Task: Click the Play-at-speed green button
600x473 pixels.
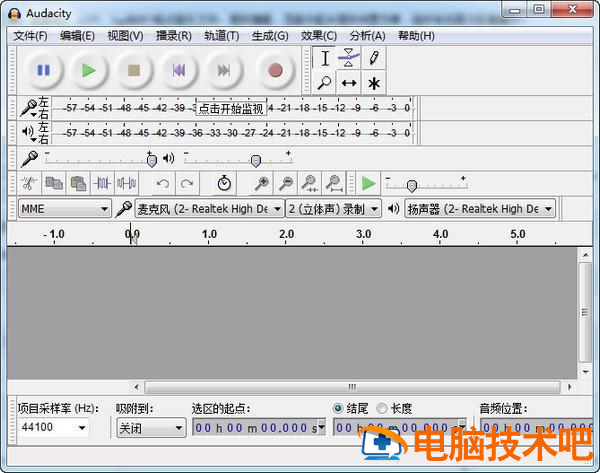Action: 368,184
